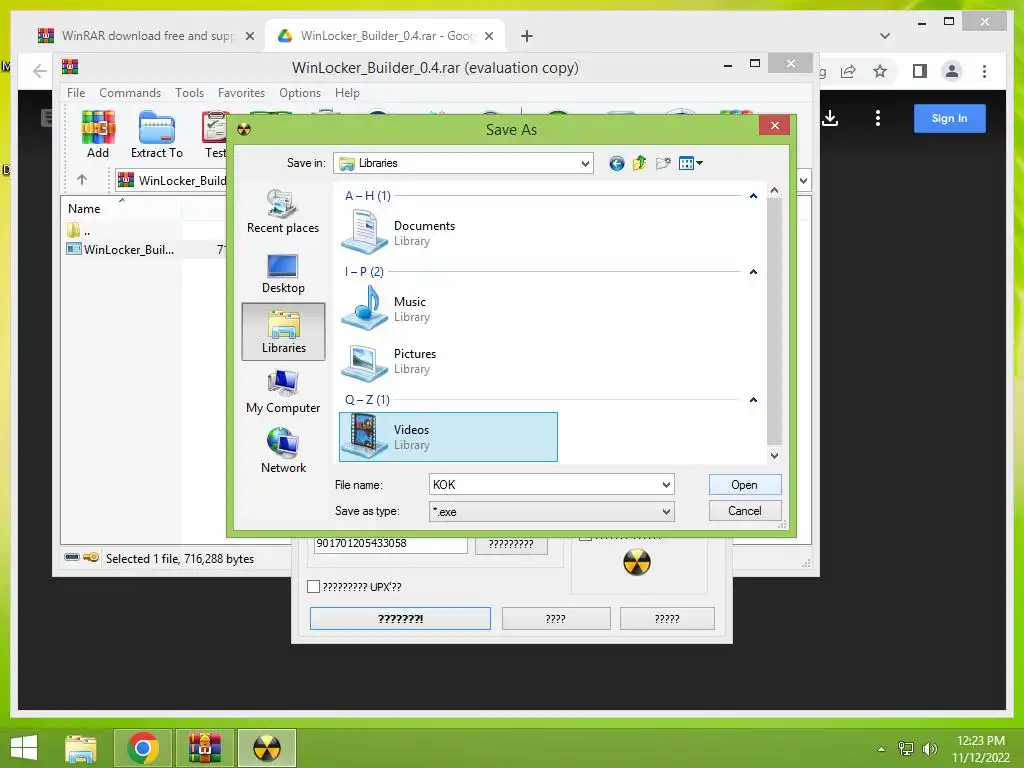Click the WinRAR taskbar icon
The height and width of the screenshot is (768, 1024).
click(x=204, y=748)
